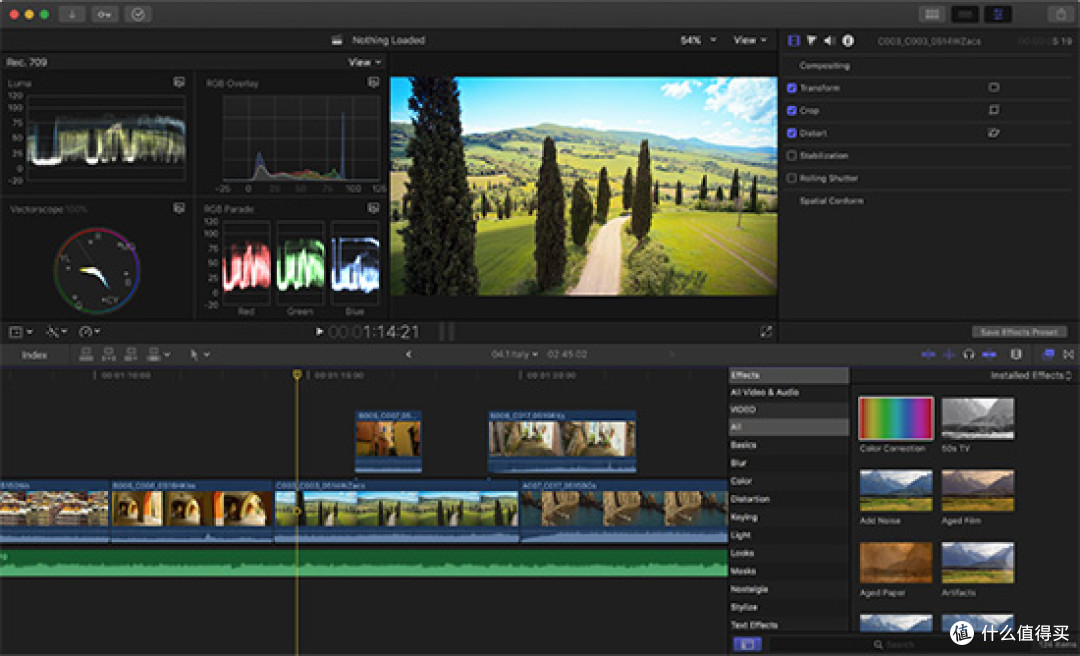Uncheck the Transform checkbox
Viewport: 1080px width, 656px height.
click(x=791, y=88)
